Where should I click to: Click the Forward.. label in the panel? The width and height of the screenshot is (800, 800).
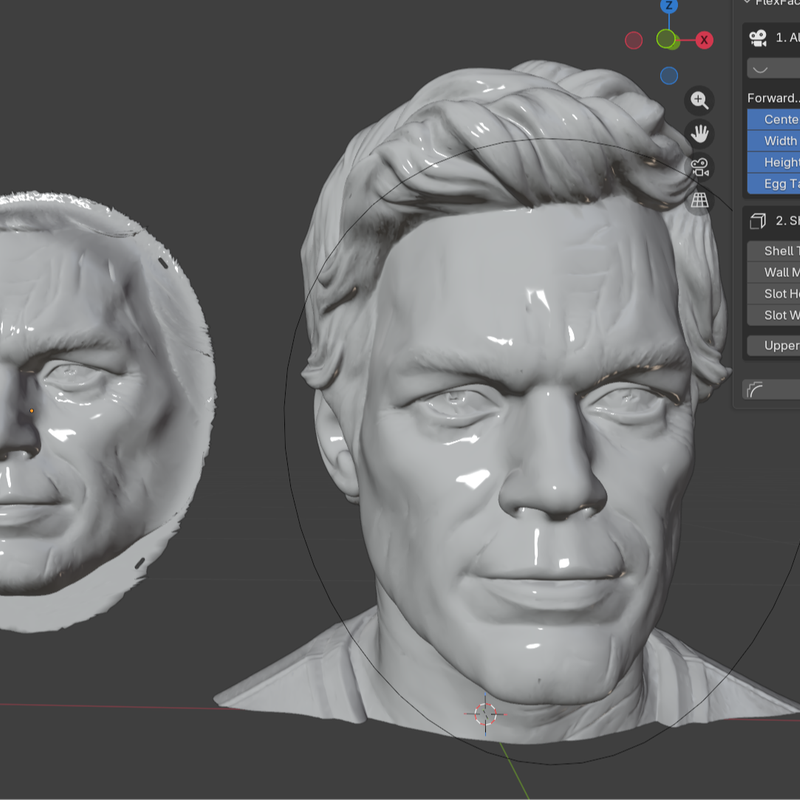[773, 97]
